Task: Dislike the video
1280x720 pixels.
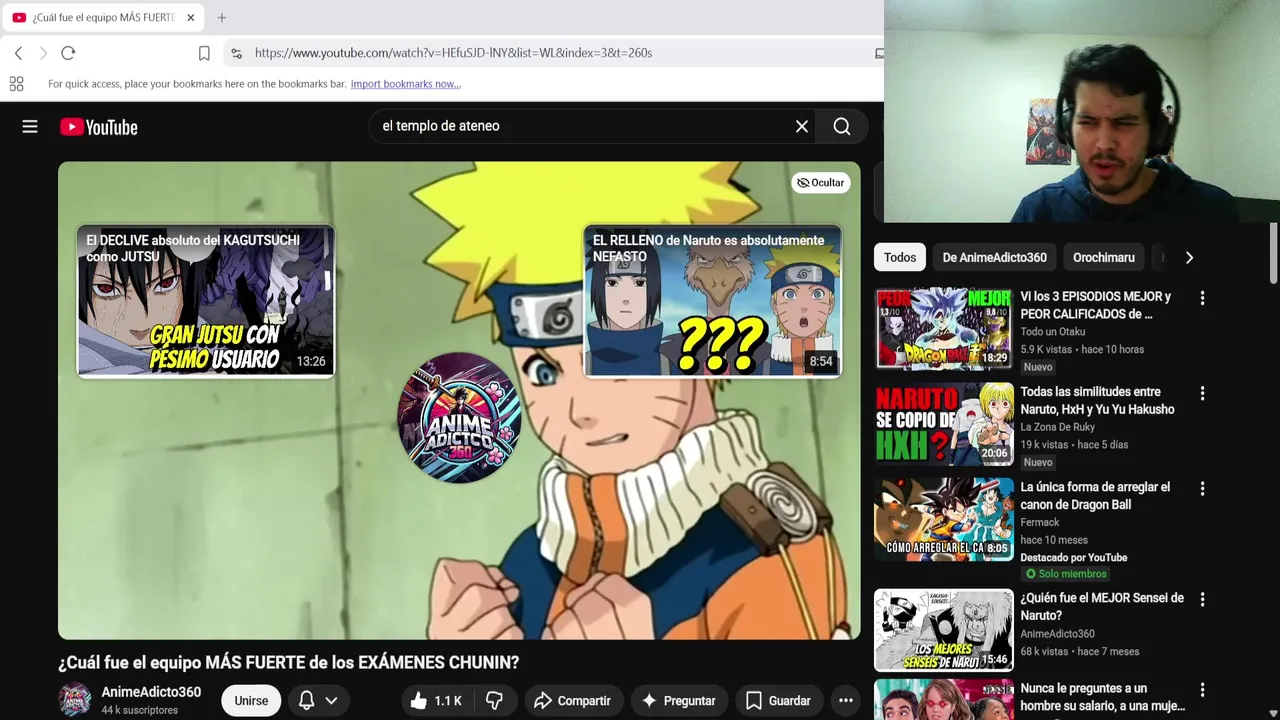Action: point(494,701)
